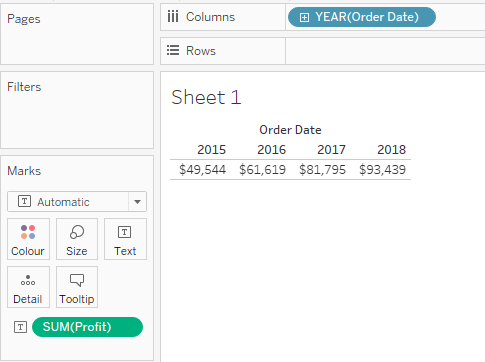The width and height of the screenshot is (485, 362).
Task: Click the Filters shelf label
Action: tap(24, 87)
